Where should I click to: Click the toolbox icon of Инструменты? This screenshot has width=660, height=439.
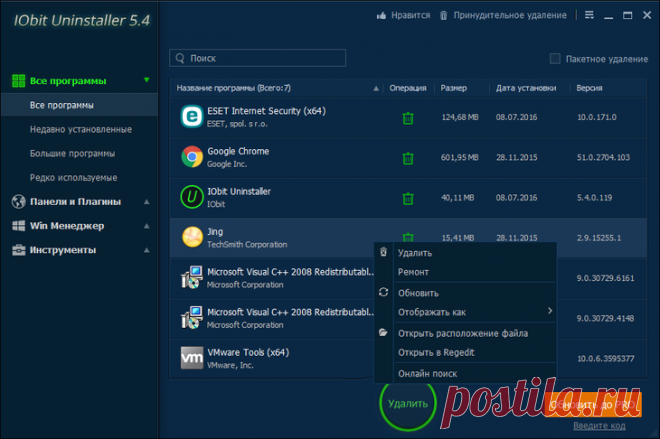click(19, 250)
